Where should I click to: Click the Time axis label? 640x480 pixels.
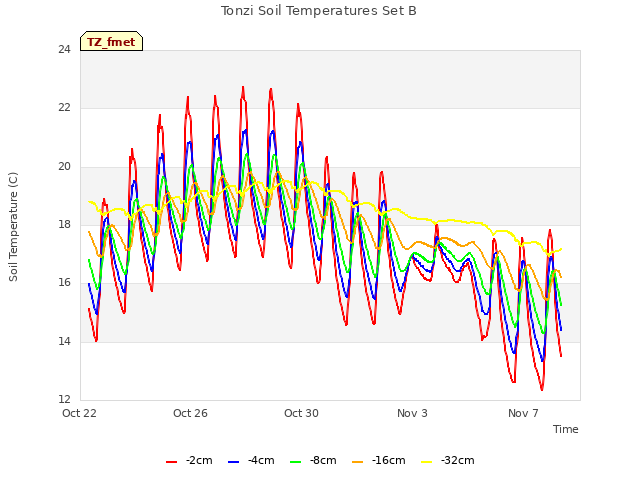click(x=566, y=429)
